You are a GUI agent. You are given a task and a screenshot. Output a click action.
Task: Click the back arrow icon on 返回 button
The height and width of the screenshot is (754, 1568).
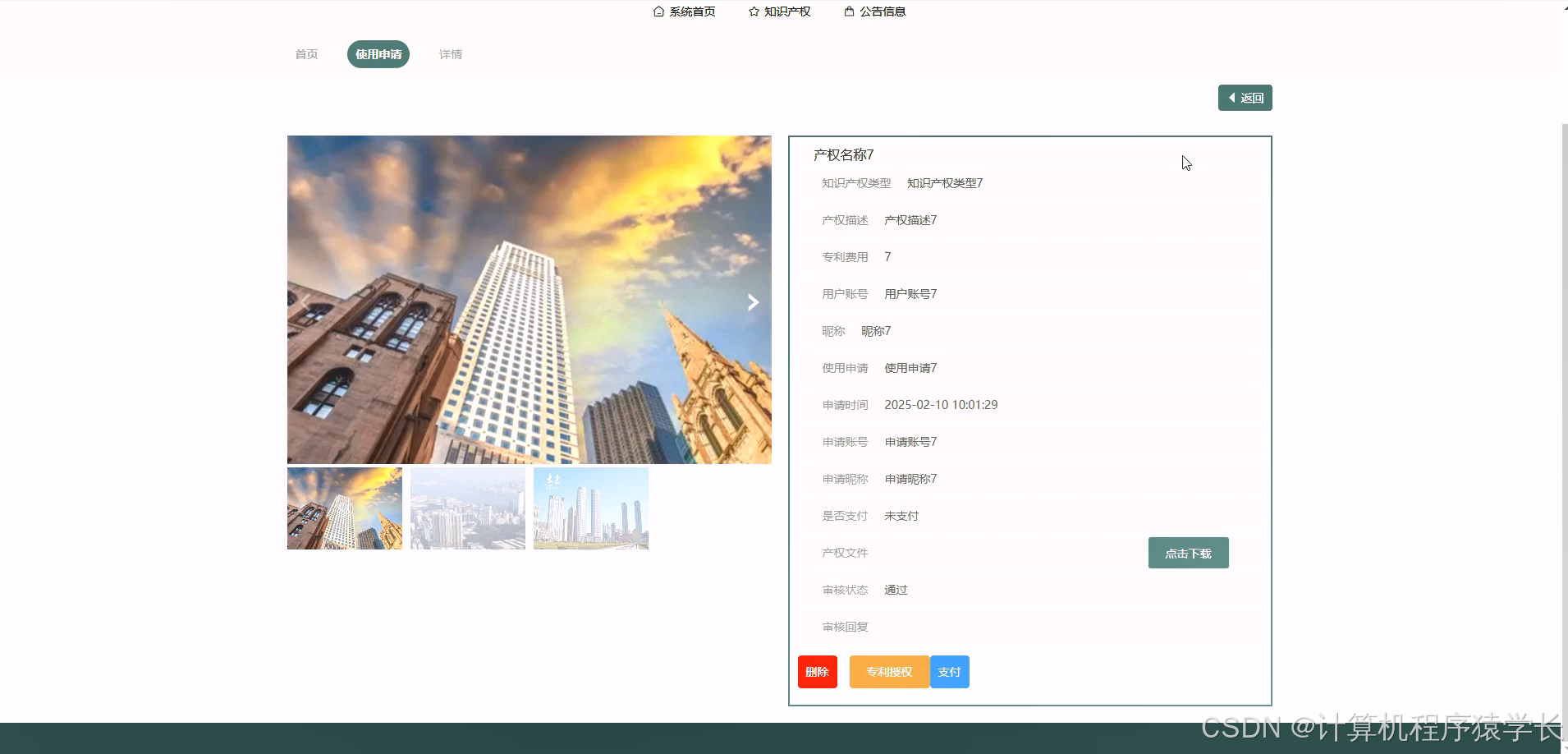point(1232,97)
